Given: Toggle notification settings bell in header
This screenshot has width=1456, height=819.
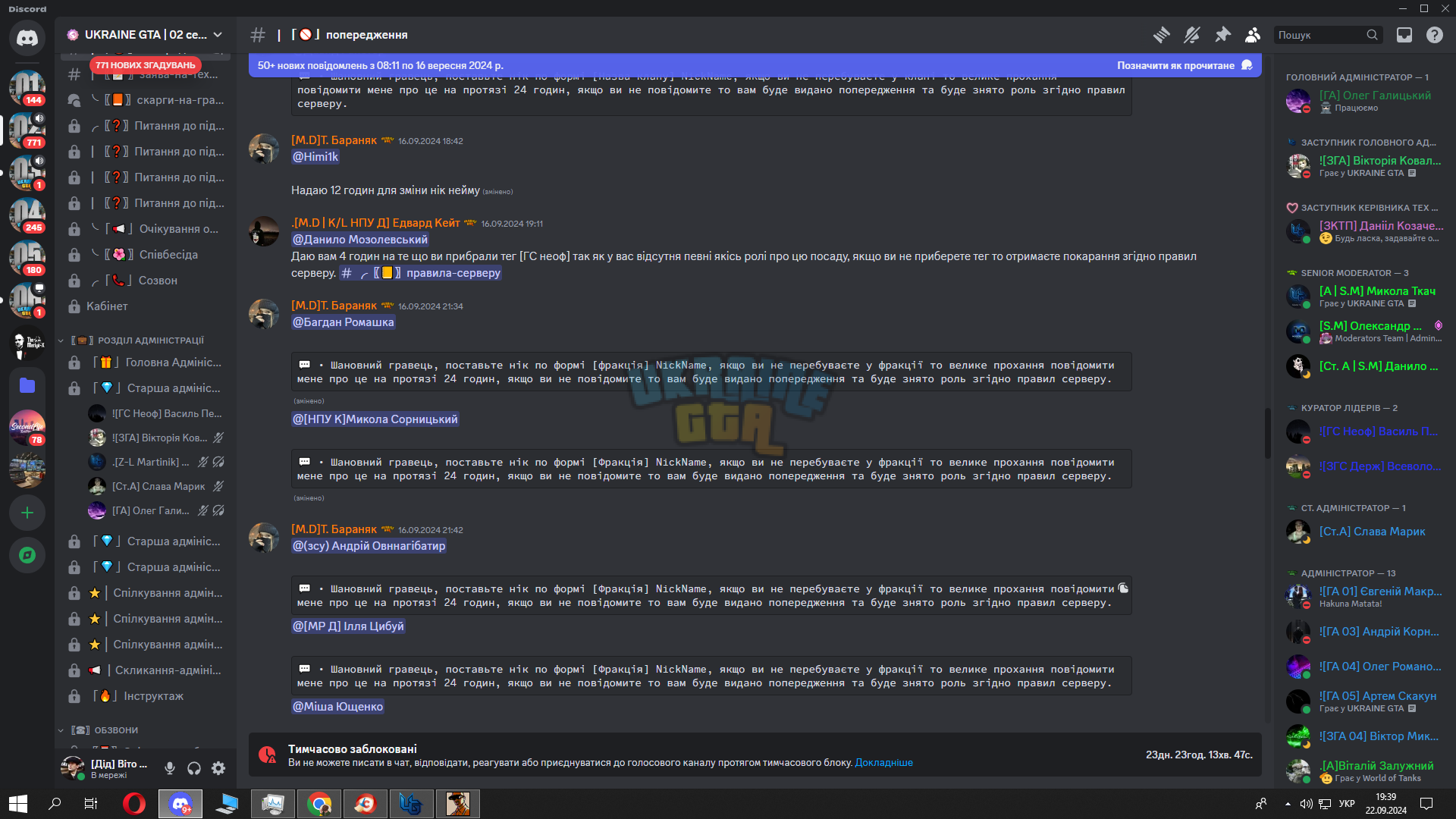Looking at the screenshot, I should [x=1192, y=35].
